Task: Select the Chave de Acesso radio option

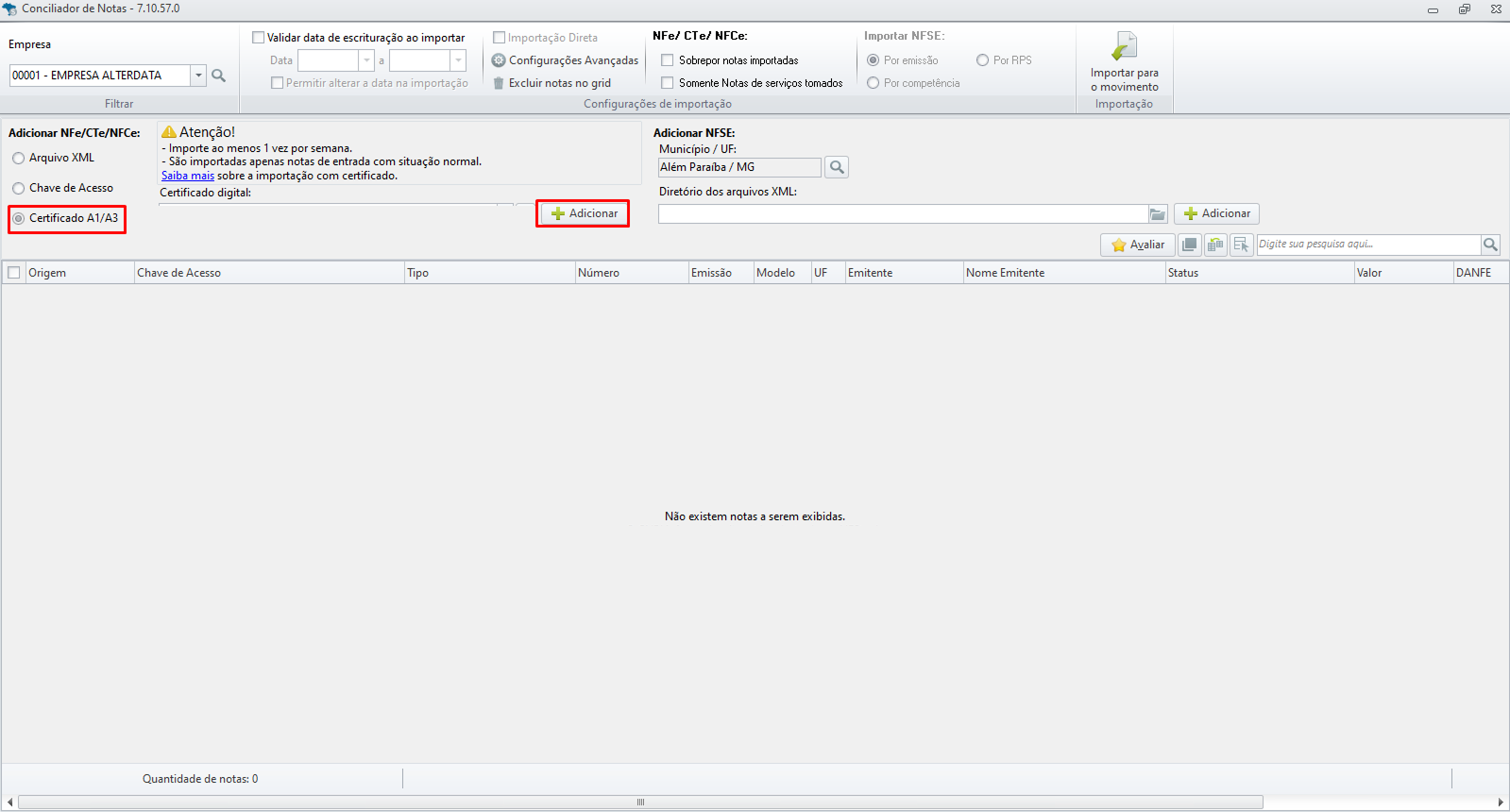Action: pos(18,189)
